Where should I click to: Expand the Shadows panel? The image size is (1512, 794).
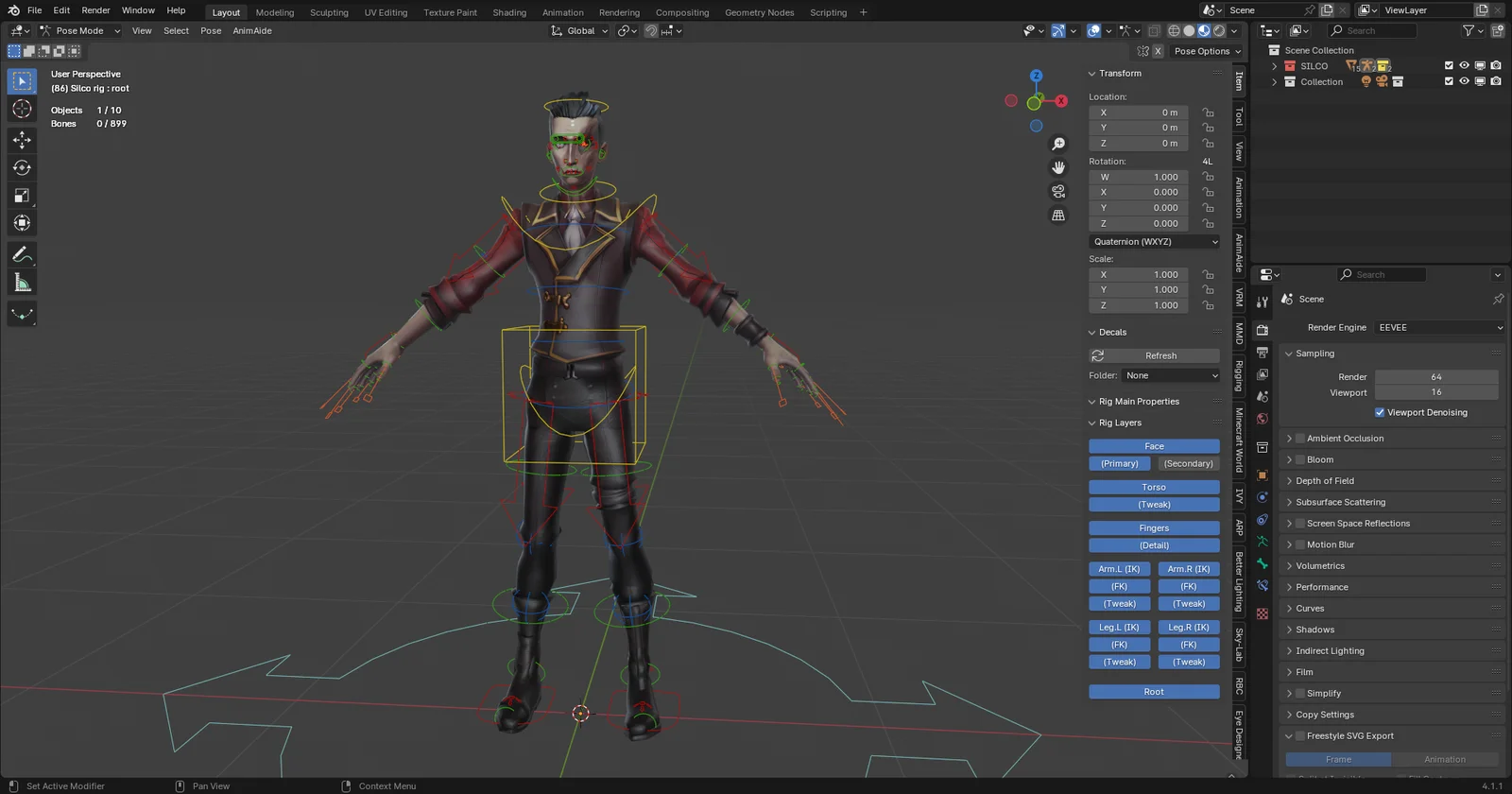pos(1394,630)
